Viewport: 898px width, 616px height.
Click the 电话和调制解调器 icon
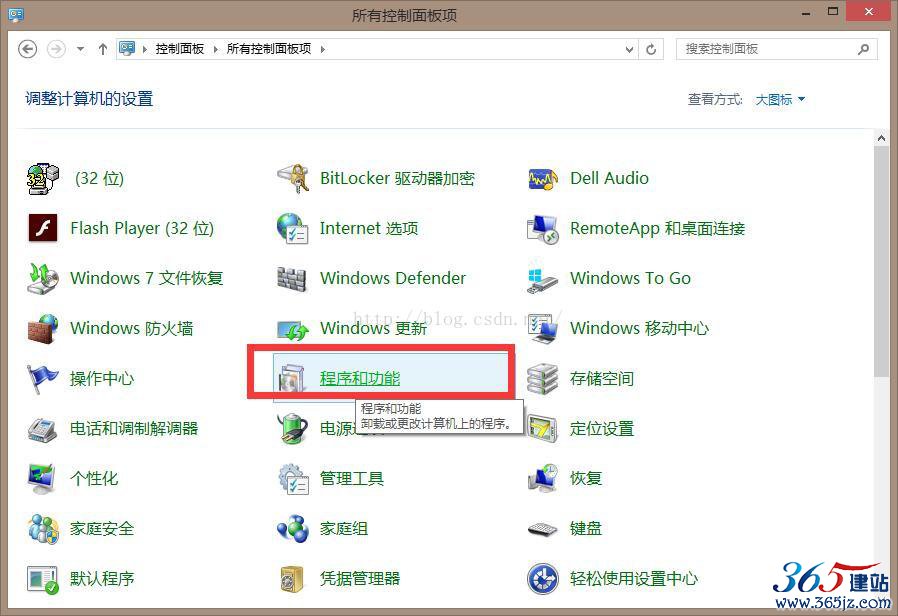(x=42, y=429)
